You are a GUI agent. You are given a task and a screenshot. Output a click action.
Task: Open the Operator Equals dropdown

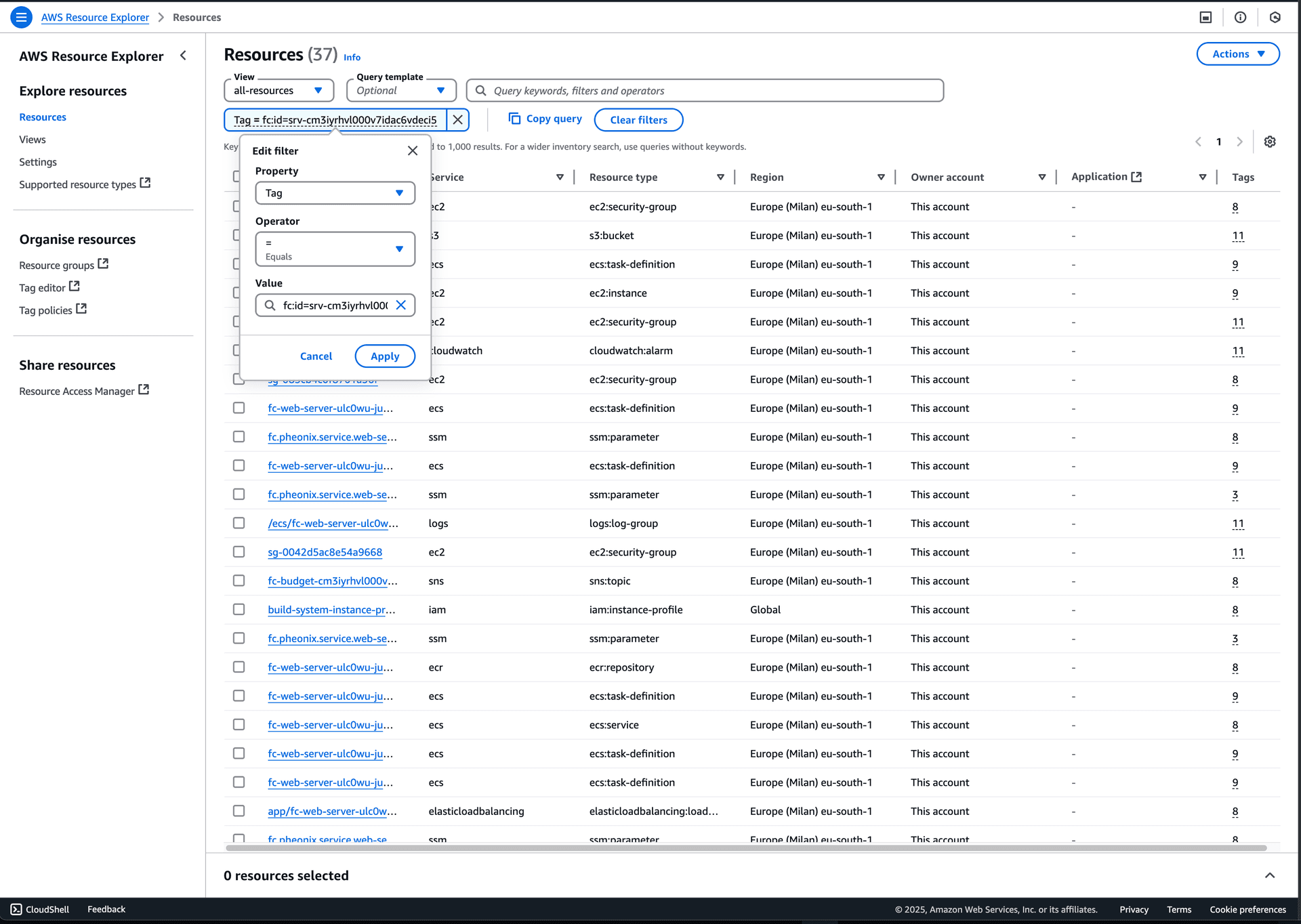point(335,249)
